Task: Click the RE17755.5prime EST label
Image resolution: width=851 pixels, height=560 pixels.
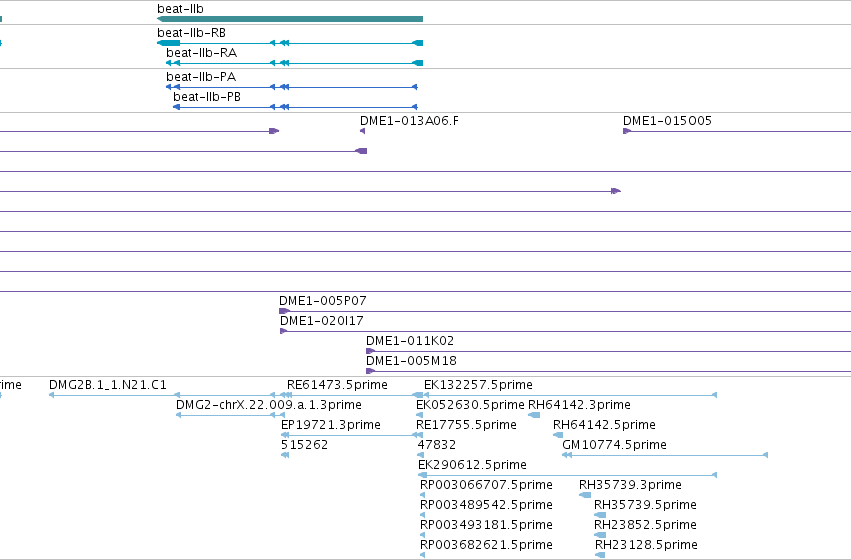Action: click(x=466, y=425)
